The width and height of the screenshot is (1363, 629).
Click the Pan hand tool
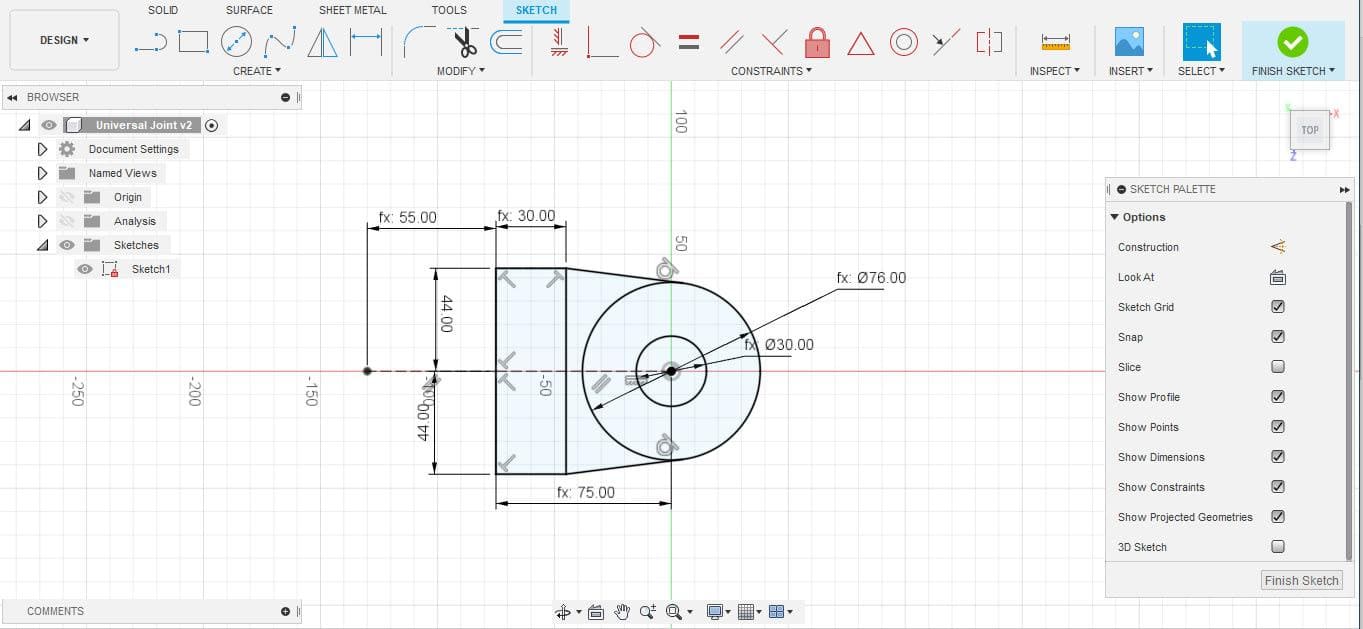622,611
